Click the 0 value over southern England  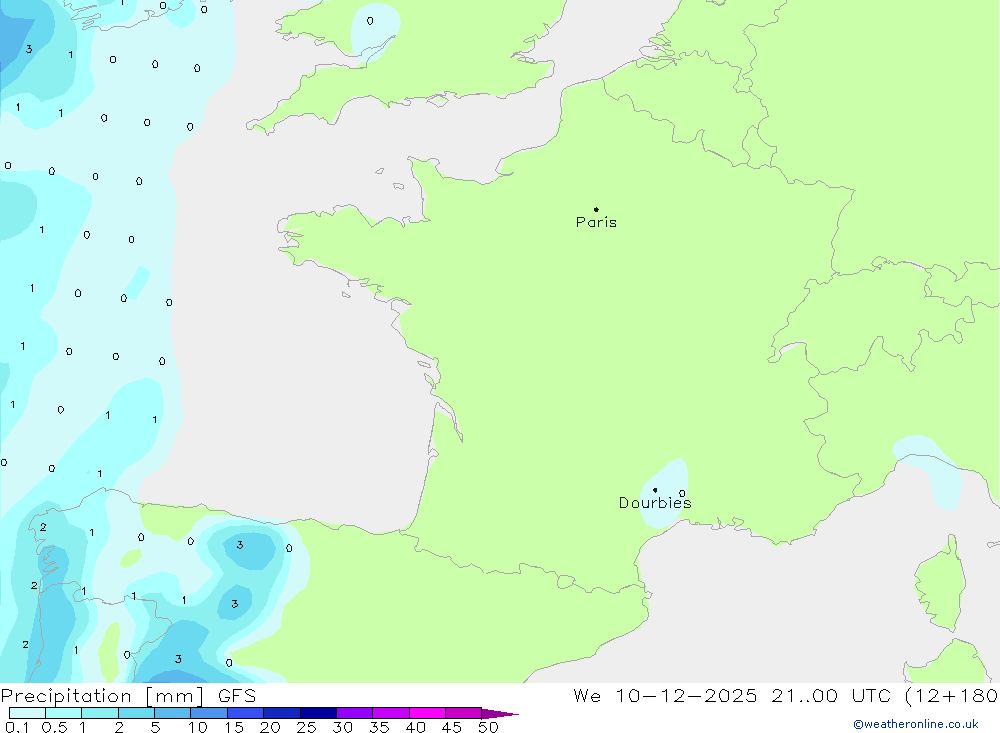tap(370, 21)
